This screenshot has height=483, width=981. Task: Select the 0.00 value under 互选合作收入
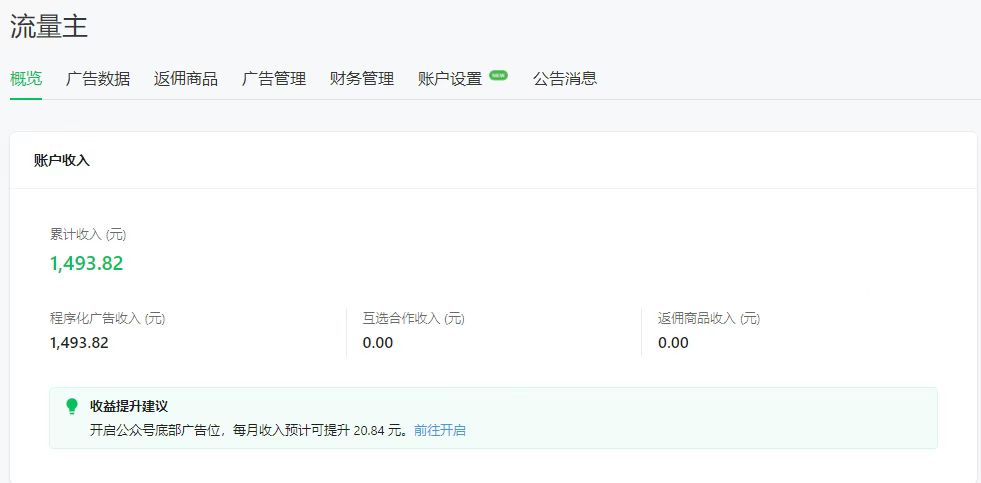(378, 343)
